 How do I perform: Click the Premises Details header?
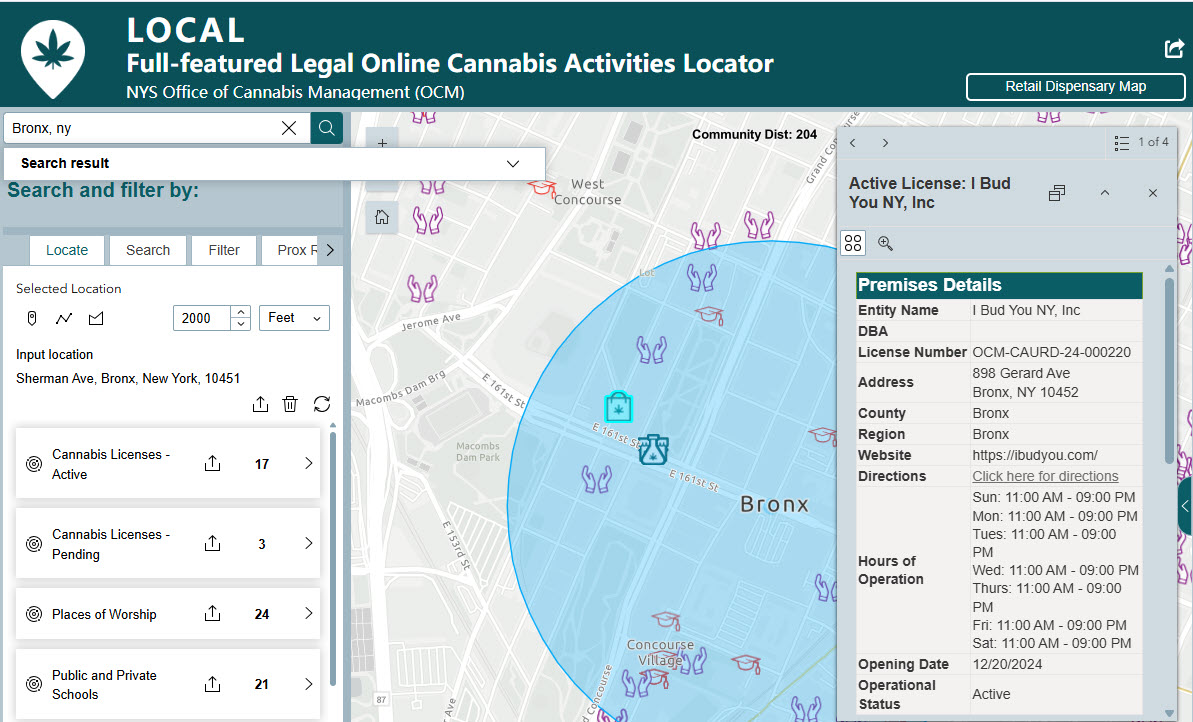pos(999,285)
